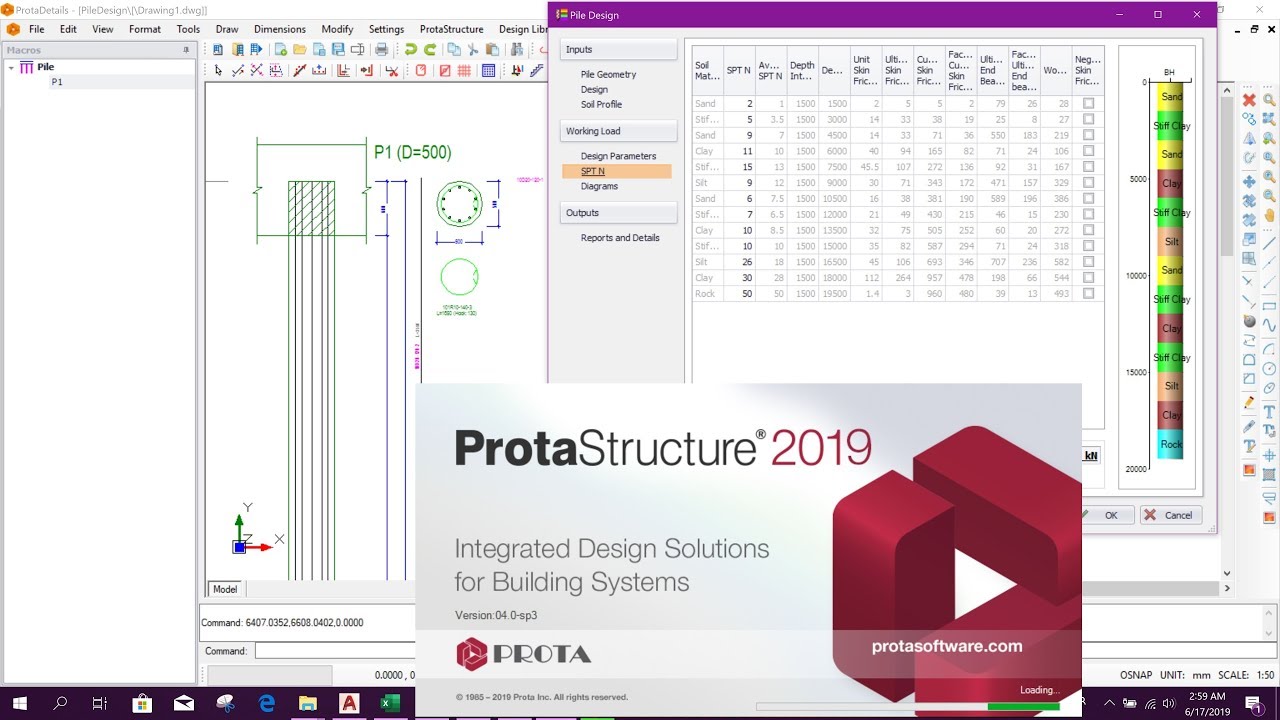Activate the Zoom magnifier tool

click(1268, 100)
